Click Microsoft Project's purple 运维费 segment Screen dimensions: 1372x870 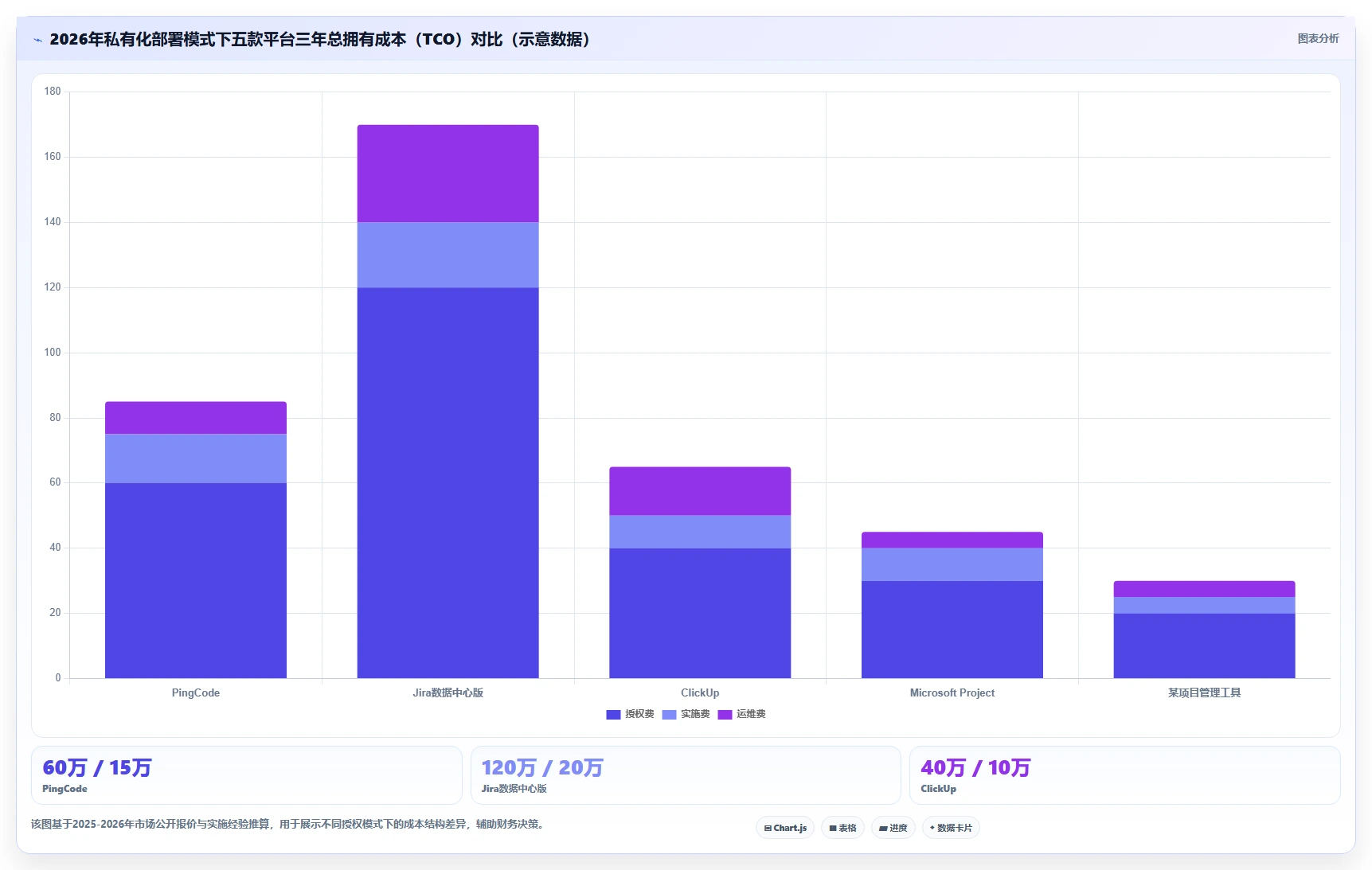coord(952,540)
